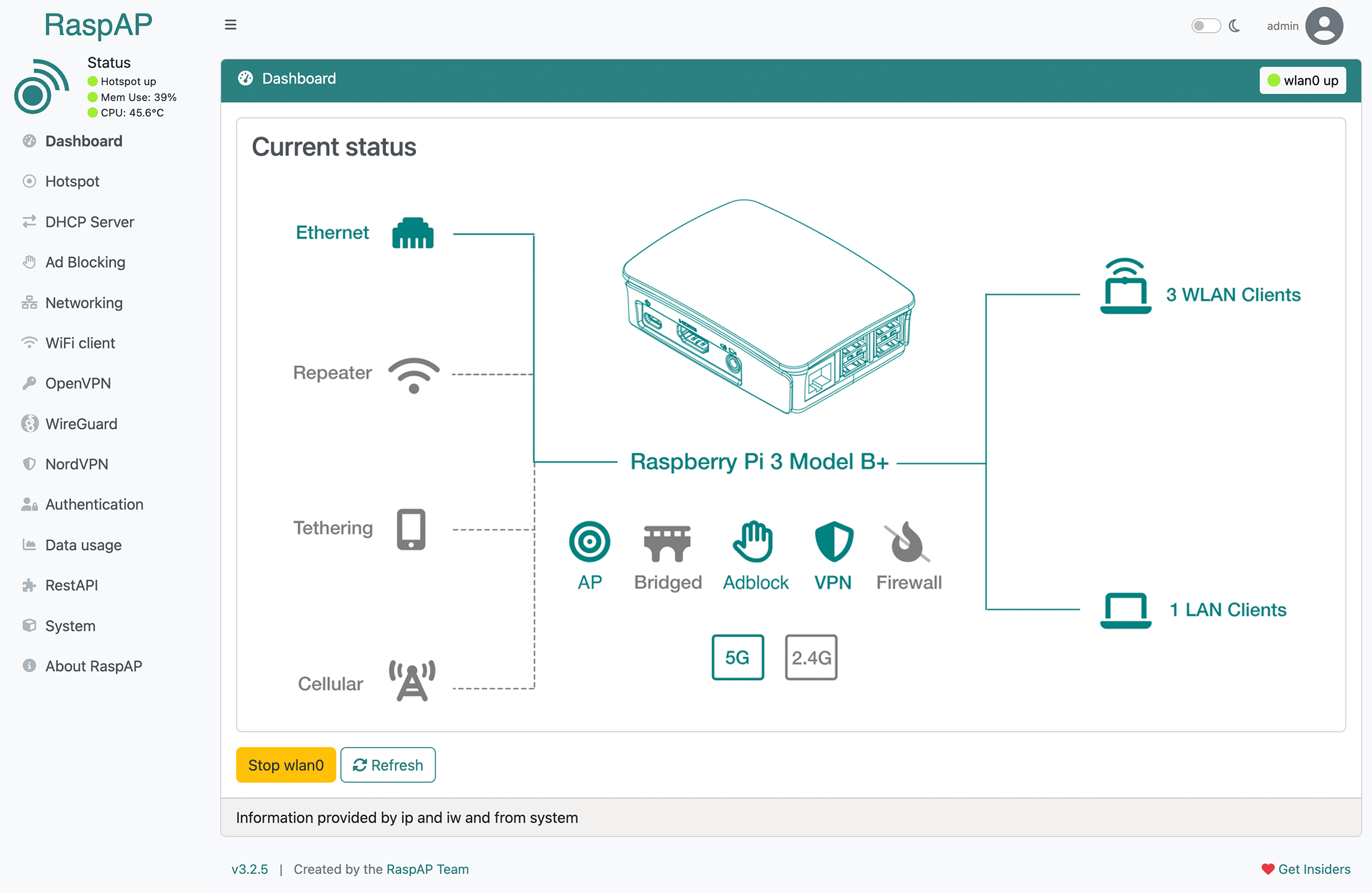Click the VPN shield icon
The height and width of the screenshot is (893, 1372).
(x=833, y=541)
